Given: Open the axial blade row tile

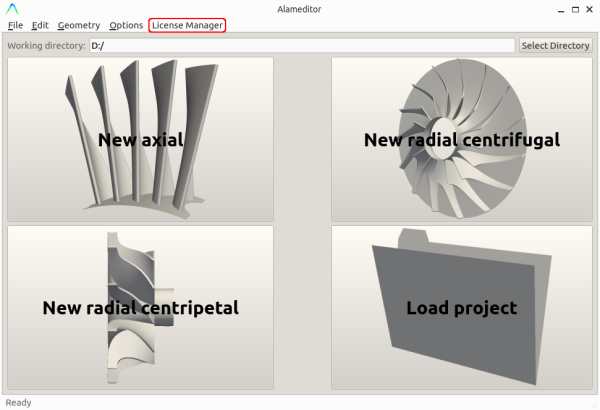Looking at the screenshot, I should pos(140,139).
